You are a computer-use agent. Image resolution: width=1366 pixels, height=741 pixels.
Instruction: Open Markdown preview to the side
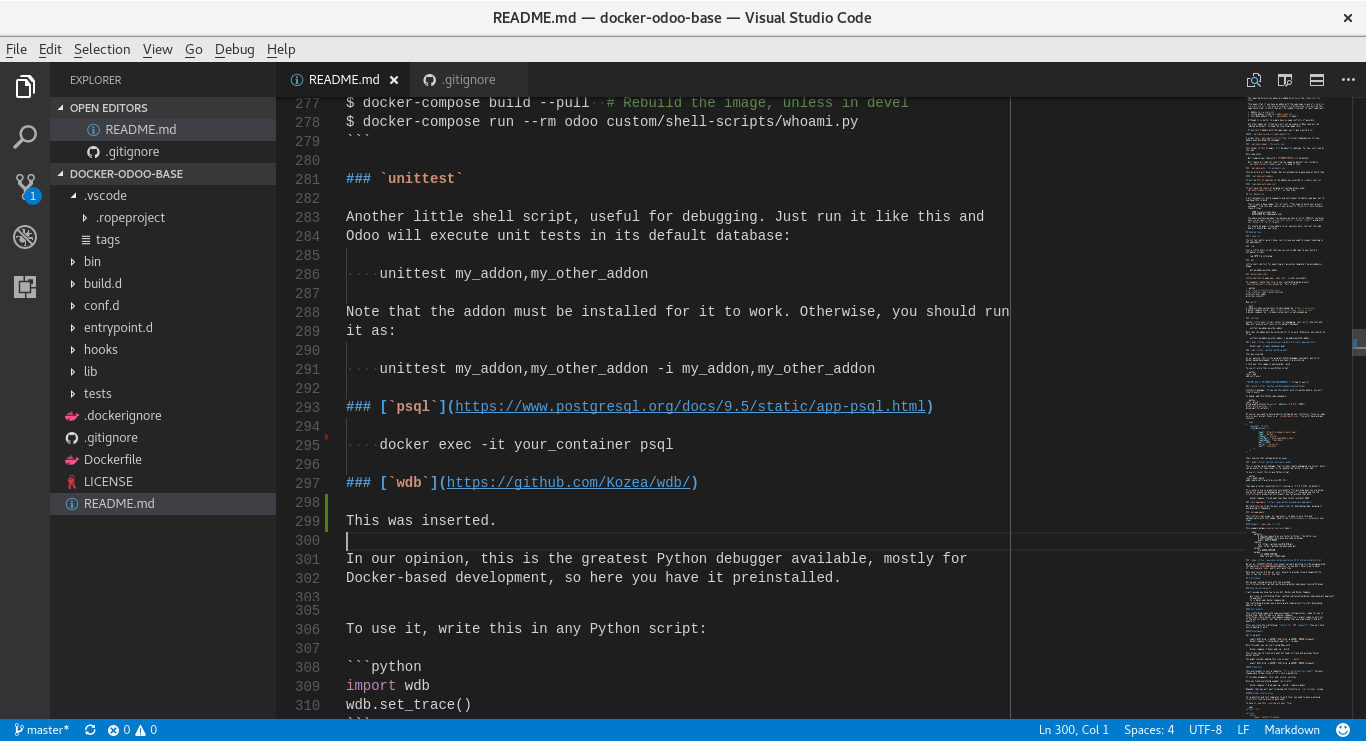click(x=1285, y=80)
